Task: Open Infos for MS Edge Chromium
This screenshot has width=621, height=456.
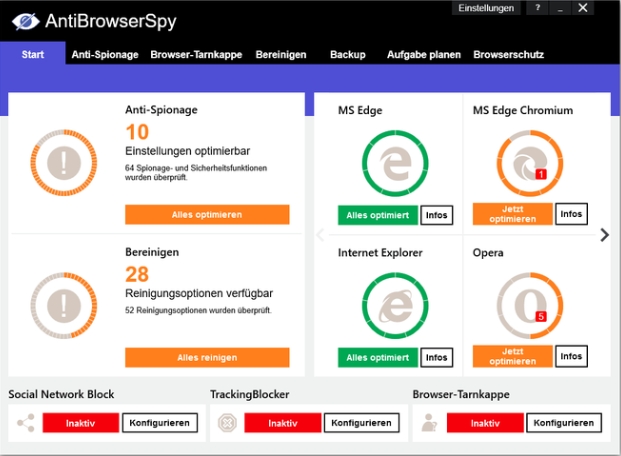Action: (x=571, y=214)
